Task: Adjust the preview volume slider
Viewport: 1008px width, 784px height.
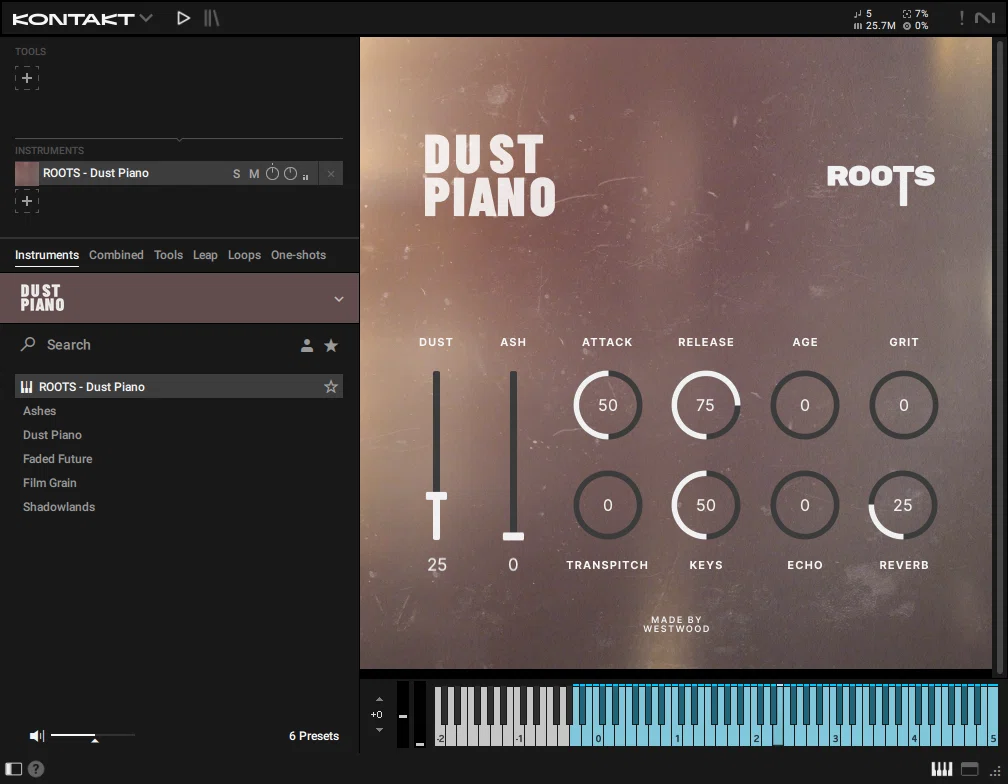Action: click(x=93, y=735)
